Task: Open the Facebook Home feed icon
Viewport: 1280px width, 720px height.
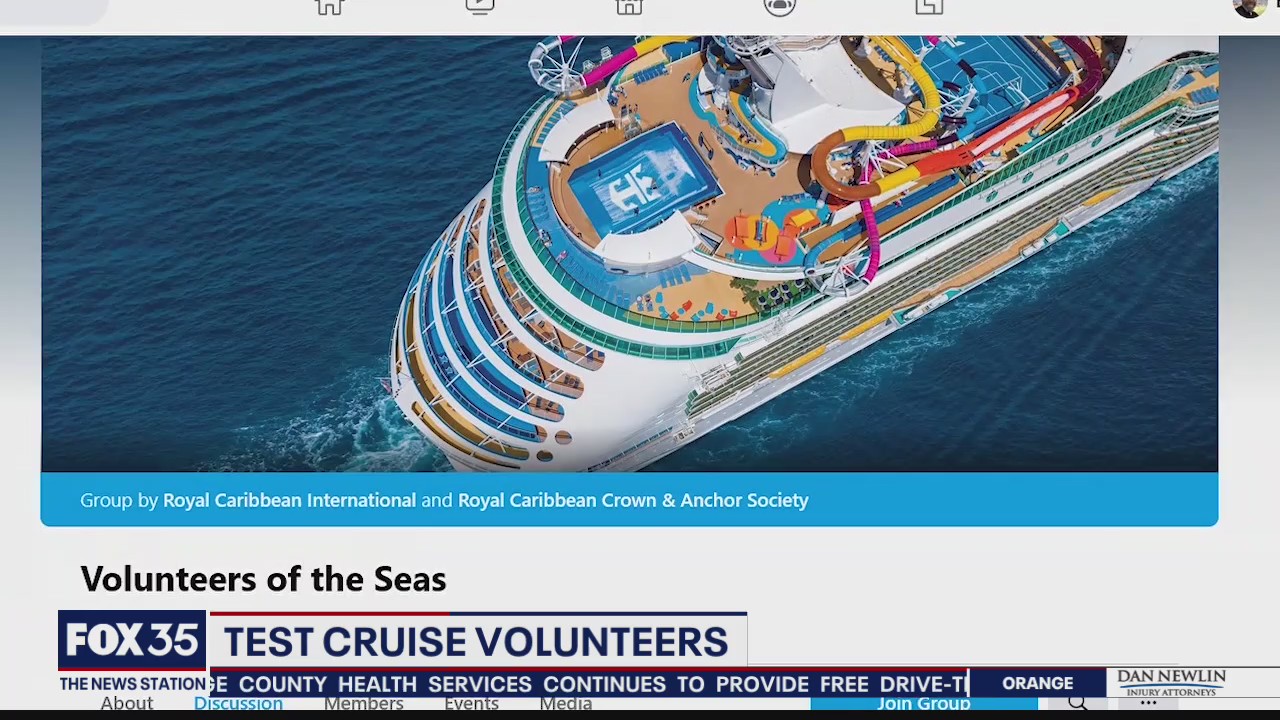Action: 329,8
